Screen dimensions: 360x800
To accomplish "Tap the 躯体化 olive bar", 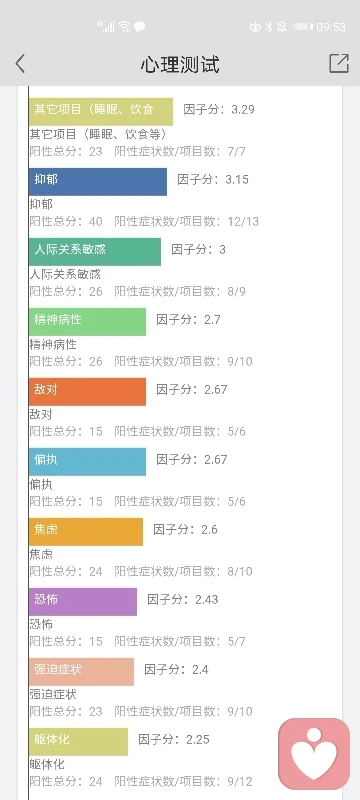I will click(79, 742).
